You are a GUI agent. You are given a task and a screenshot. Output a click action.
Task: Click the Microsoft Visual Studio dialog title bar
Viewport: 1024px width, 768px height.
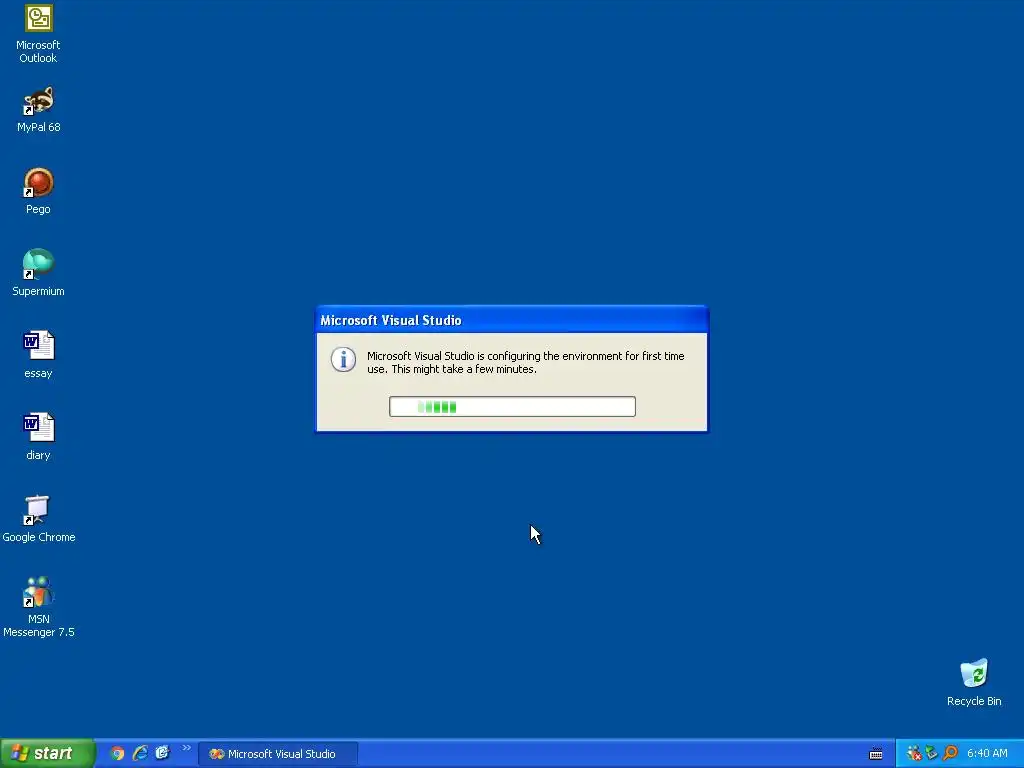pyautogui.click(x=512, y=320)
